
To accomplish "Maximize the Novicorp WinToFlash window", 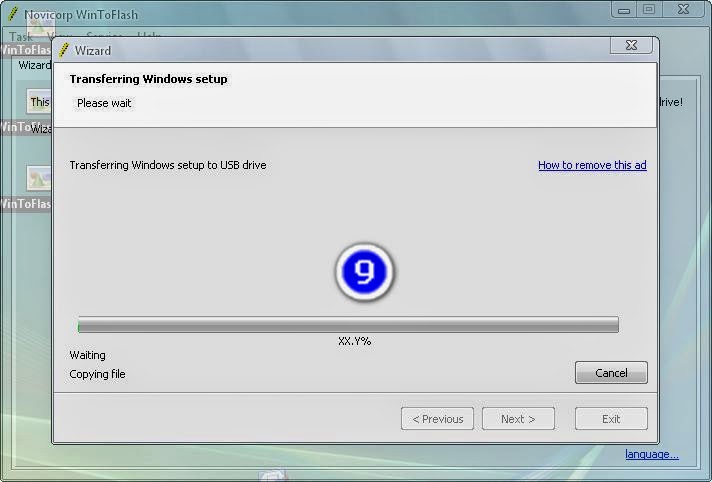I will coord(649,10).
